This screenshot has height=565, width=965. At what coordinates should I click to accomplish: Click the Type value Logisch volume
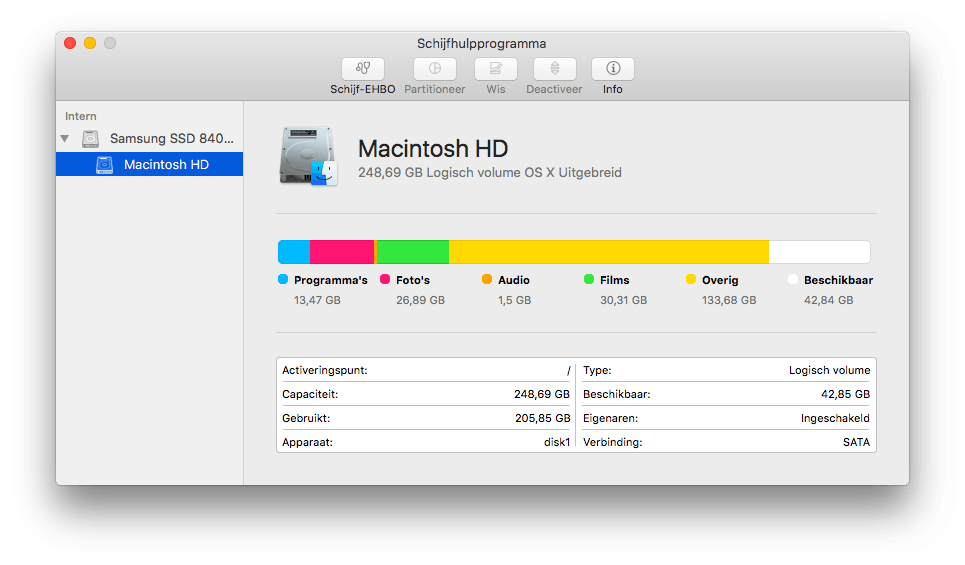click(x=830, y=371)
